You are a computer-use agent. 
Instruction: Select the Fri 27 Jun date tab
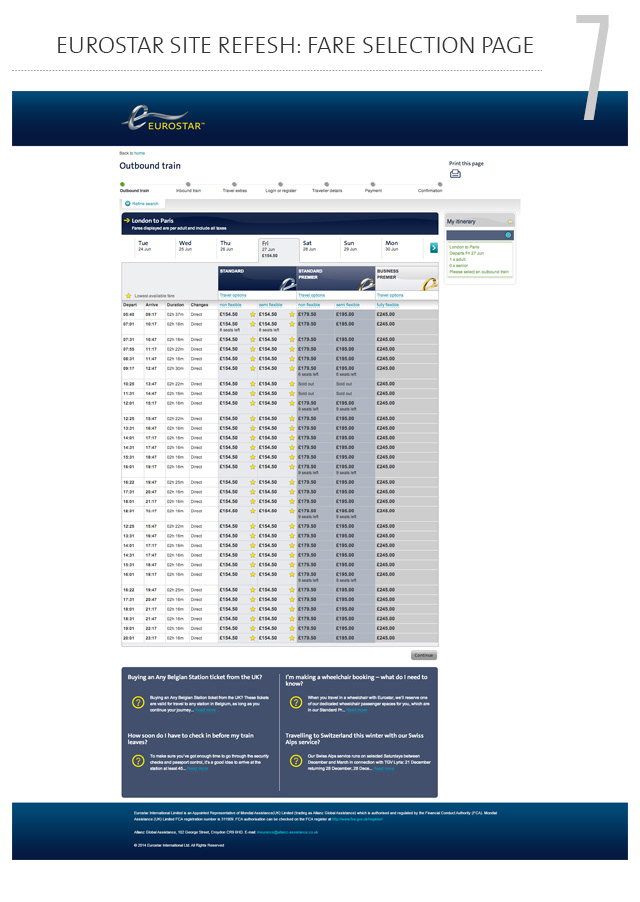pyautogui.click(x=279, y=250)
